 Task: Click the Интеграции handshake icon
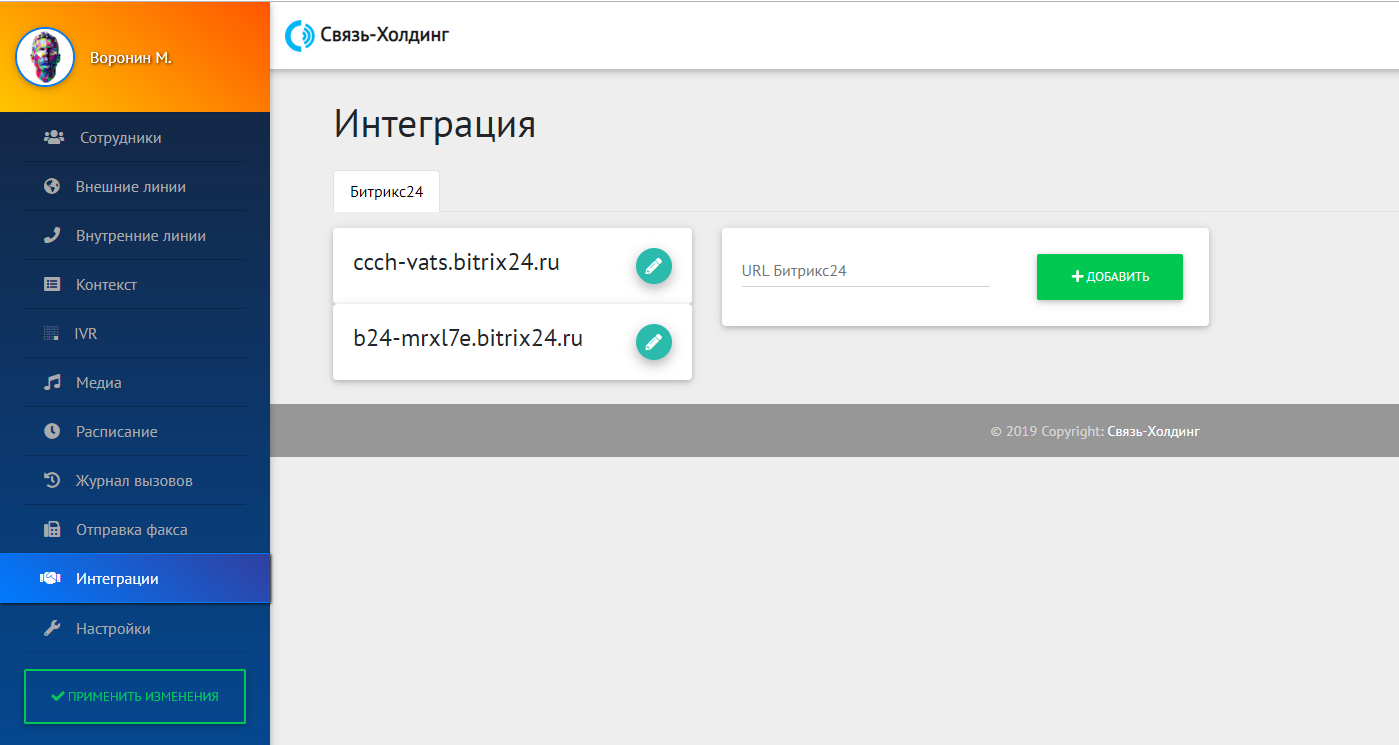coord(50,579)
